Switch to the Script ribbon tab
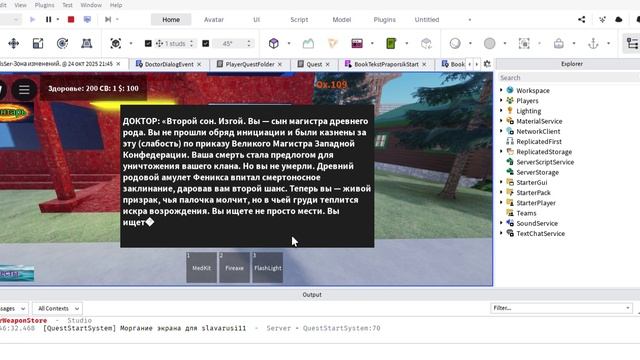 pyautogui.click(x=299, y=20)
